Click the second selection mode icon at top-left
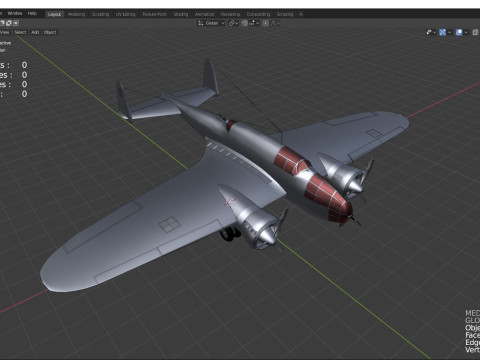This screenshot has width=480, height=360. click(x=9, y=23)
